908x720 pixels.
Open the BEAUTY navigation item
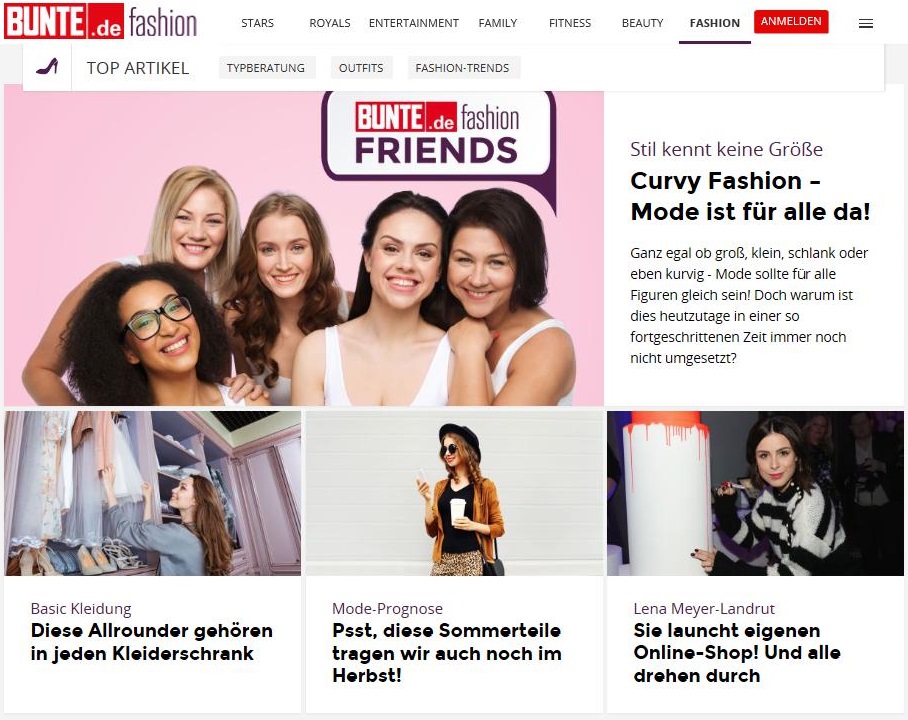point(642,23)
